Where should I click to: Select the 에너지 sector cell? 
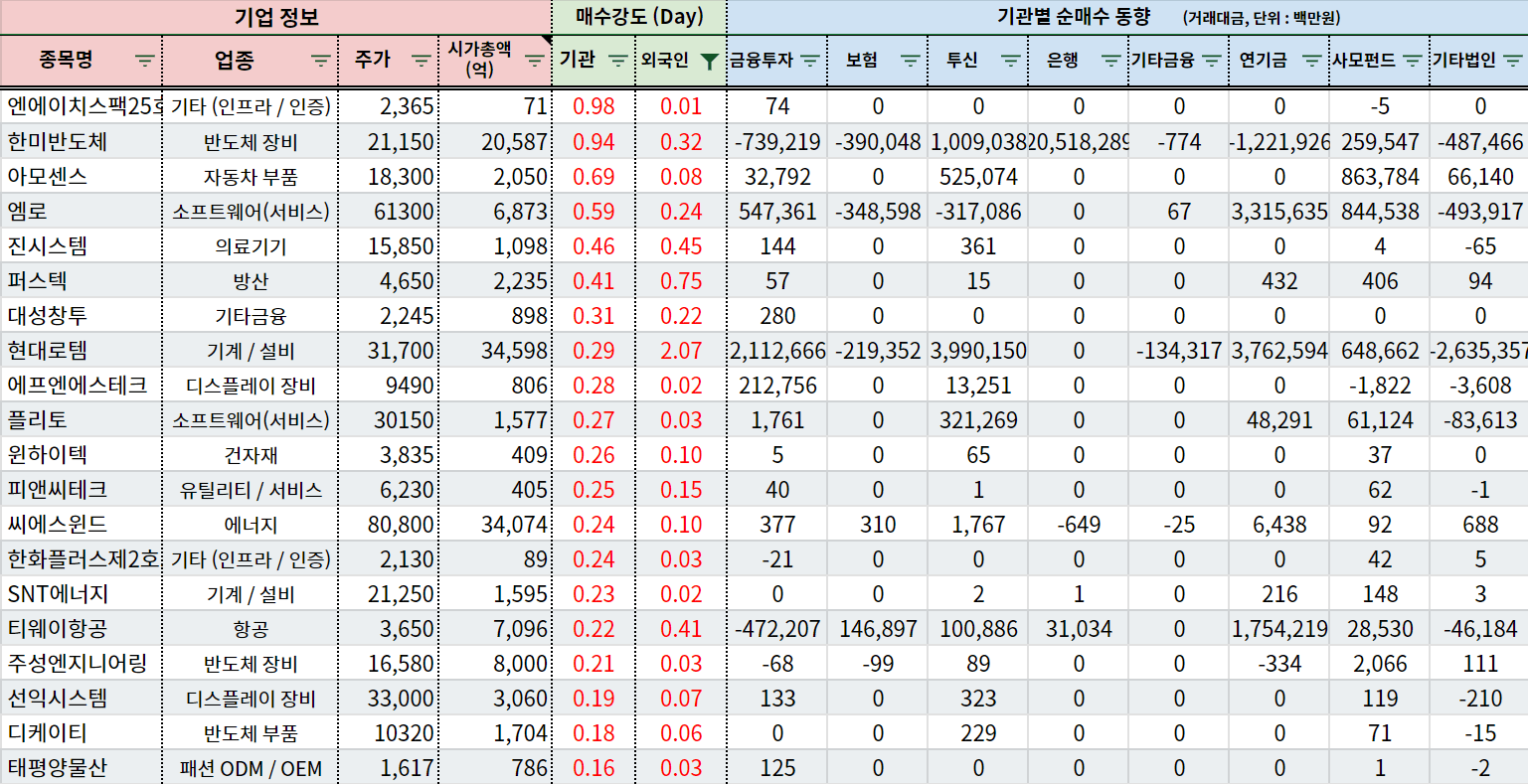(x=251, y=525)
